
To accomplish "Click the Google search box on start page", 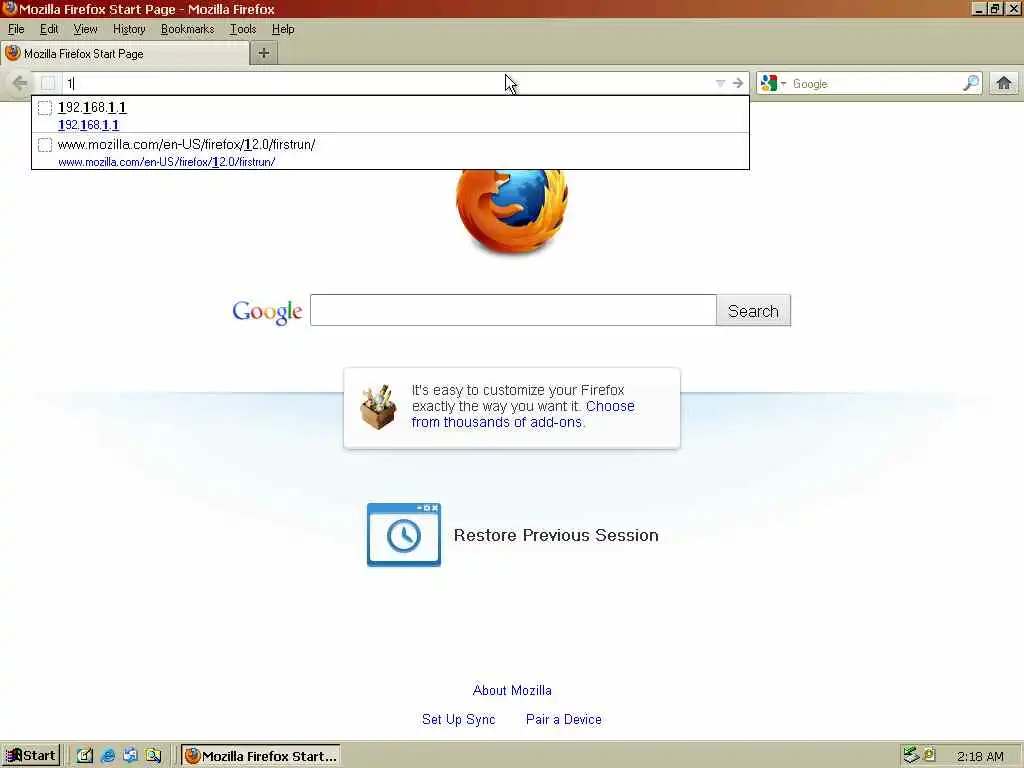I will point(513,310).
